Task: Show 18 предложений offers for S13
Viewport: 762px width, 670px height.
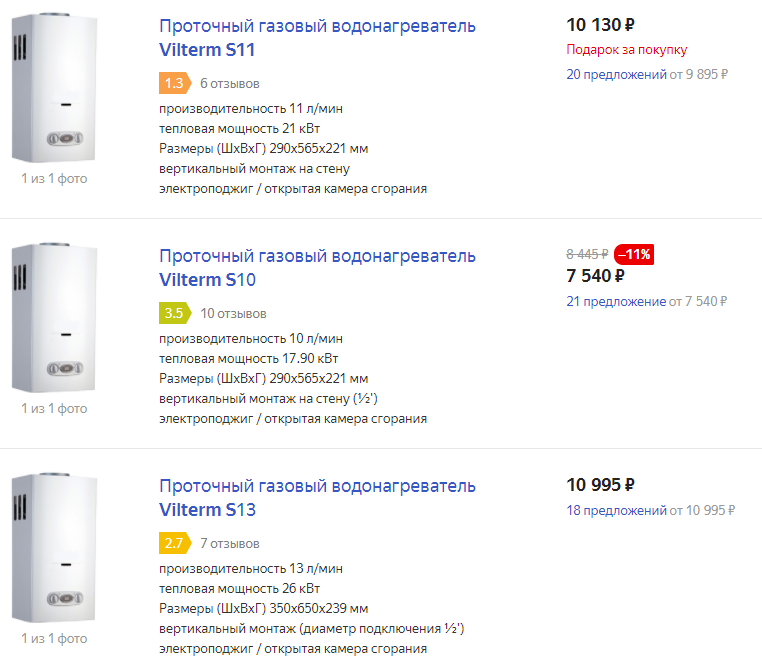Action: [x=616, y=510]
